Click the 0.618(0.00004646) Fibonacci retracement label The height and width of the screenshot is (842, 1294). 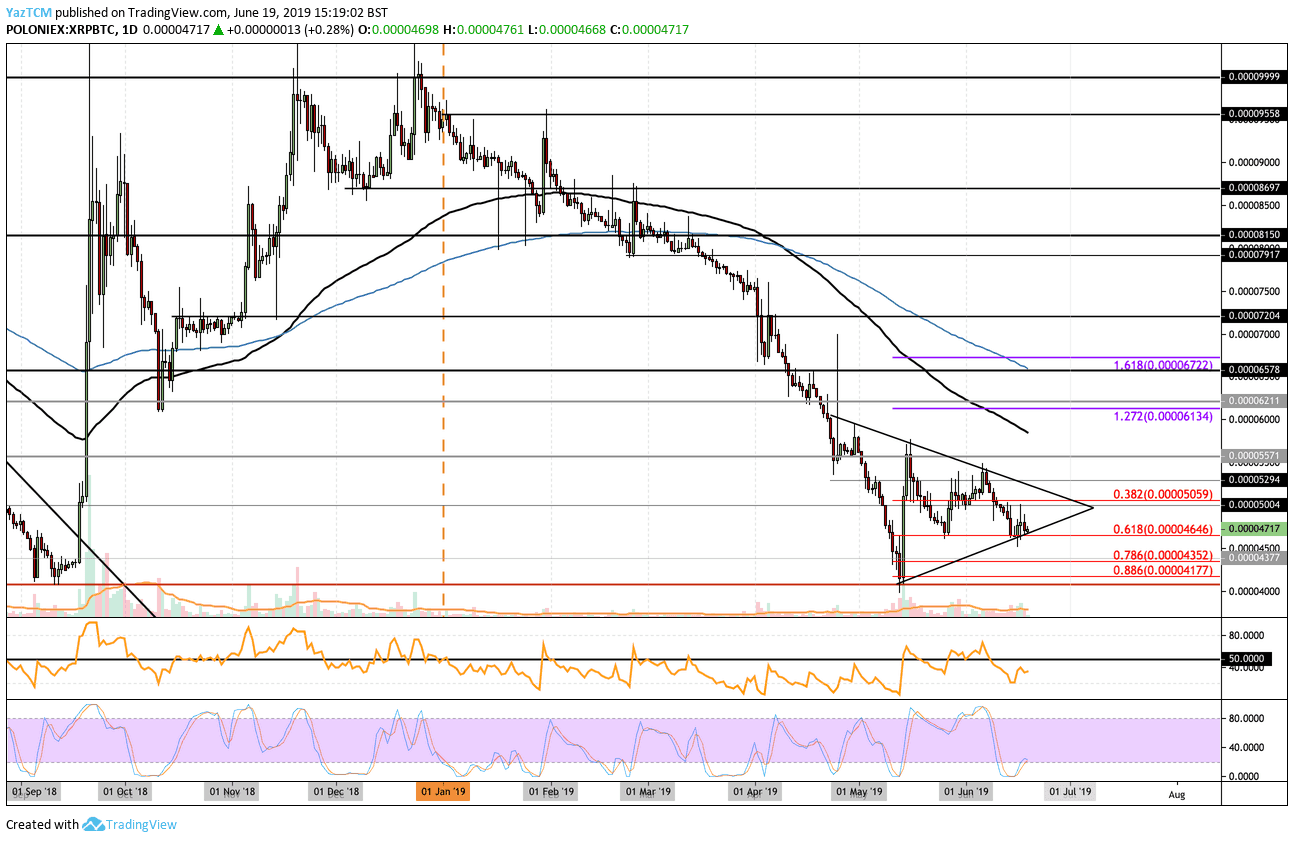point(1162,528)
